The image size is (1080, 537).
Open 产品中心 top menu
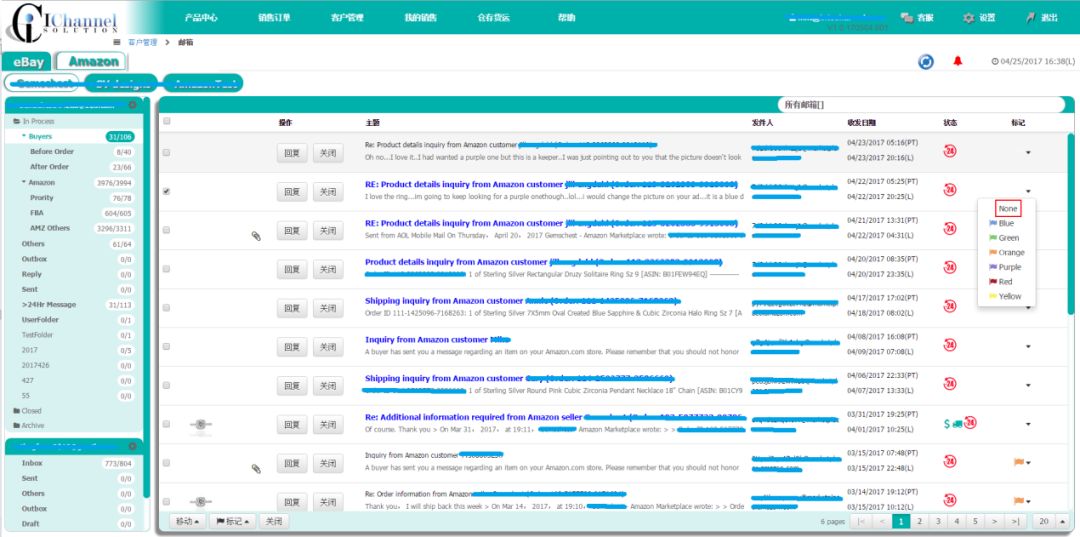tap(201, 18)
